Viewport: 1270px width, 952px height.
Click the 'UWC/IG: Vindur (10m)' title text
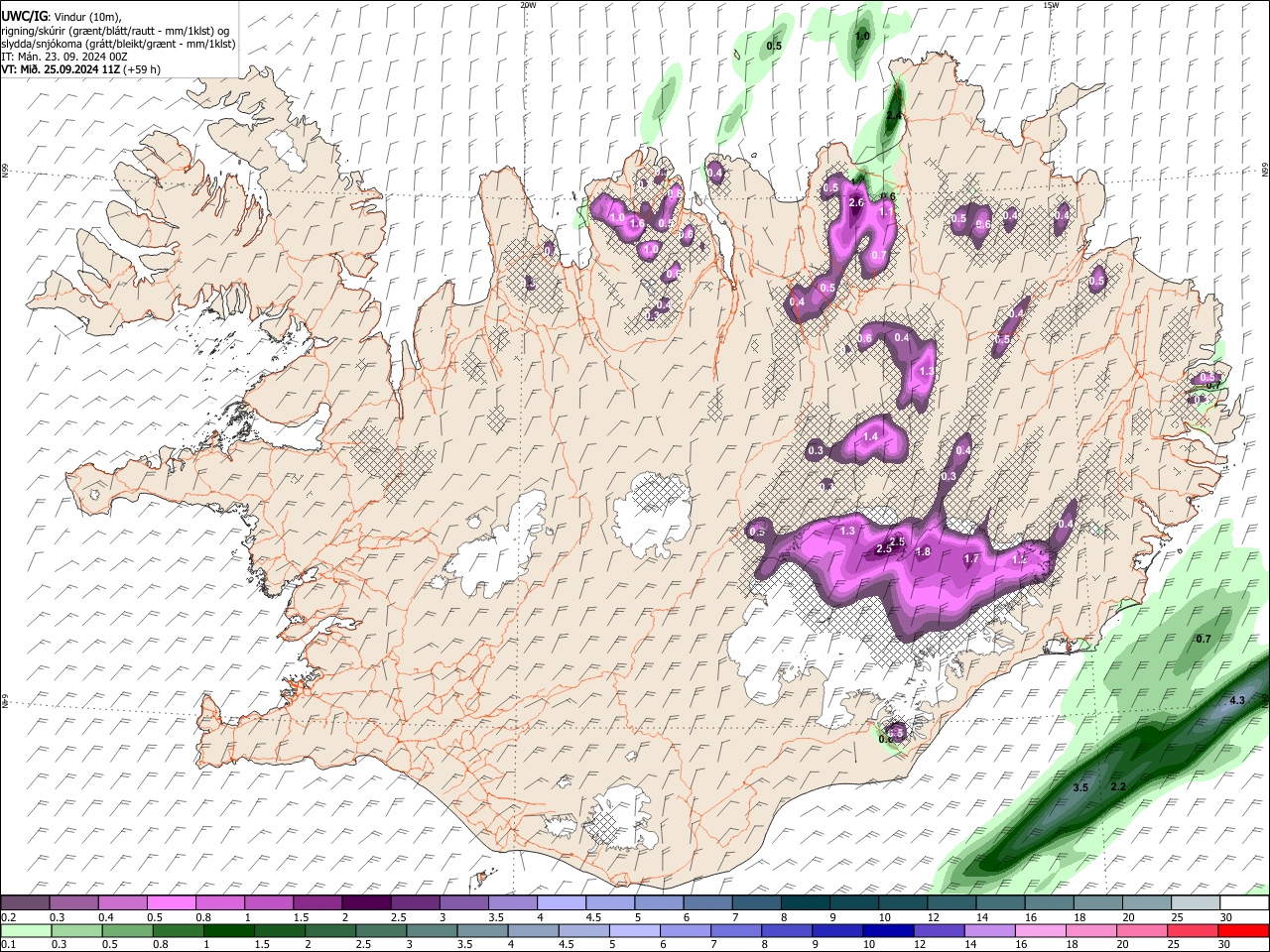coord(60,16)
